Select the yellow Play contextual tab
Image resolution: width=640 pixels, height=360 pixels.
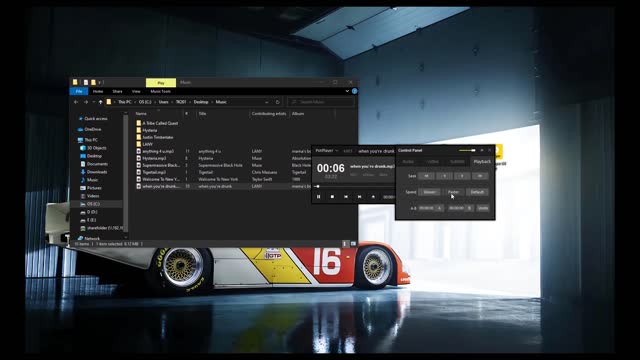(161, 83)
